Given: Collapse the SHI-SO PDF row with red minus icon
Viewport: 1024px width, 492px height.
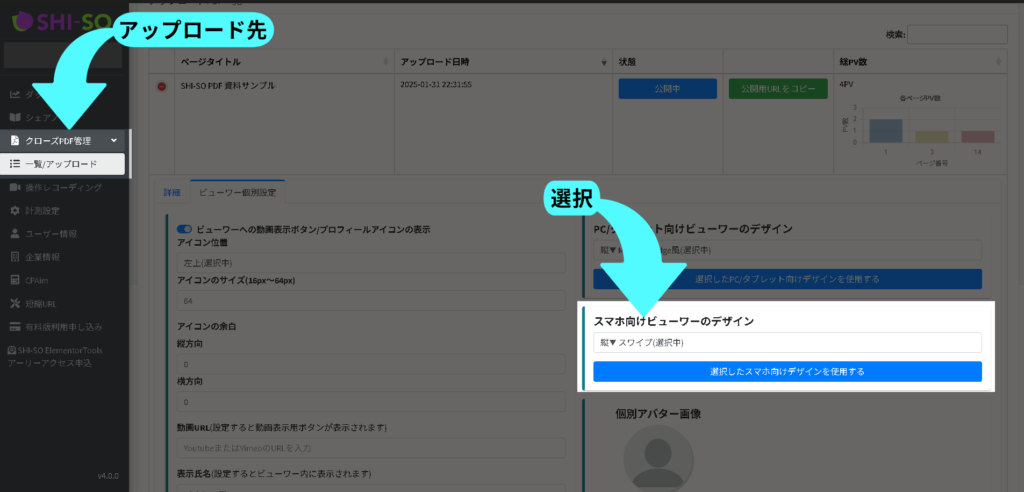Looking at the screenshot, I should 161,87.
